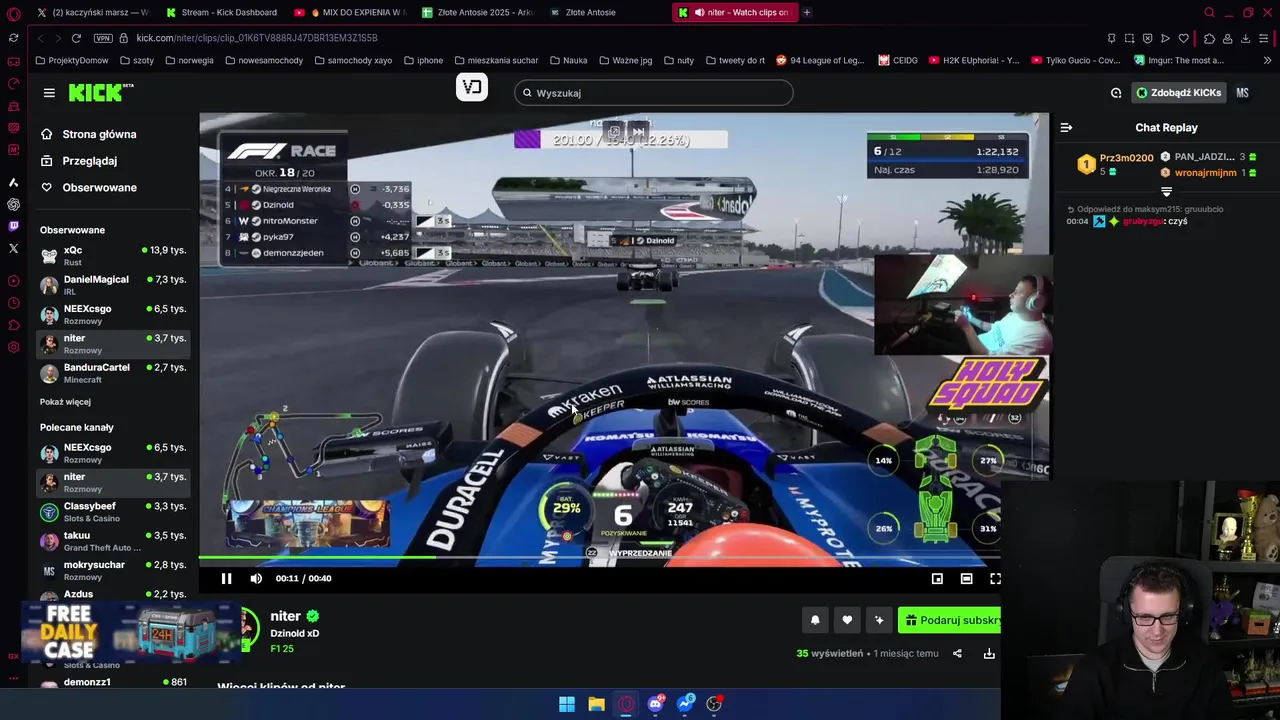Open the niter channel name link
This screenshot has width=1280, height=720.
point(285,616)
